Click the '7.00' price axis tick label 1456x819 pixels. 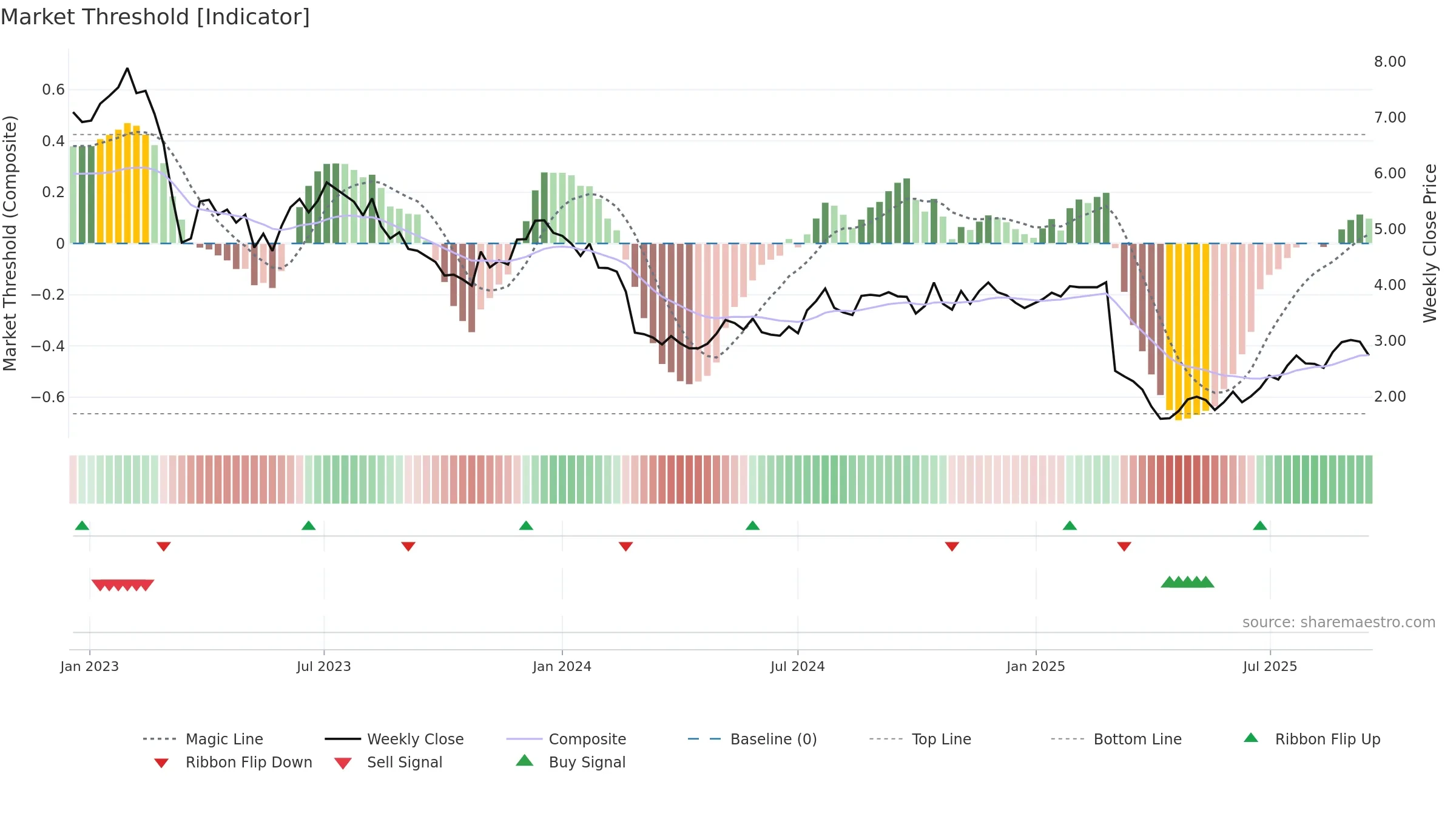pos(1390,118)
